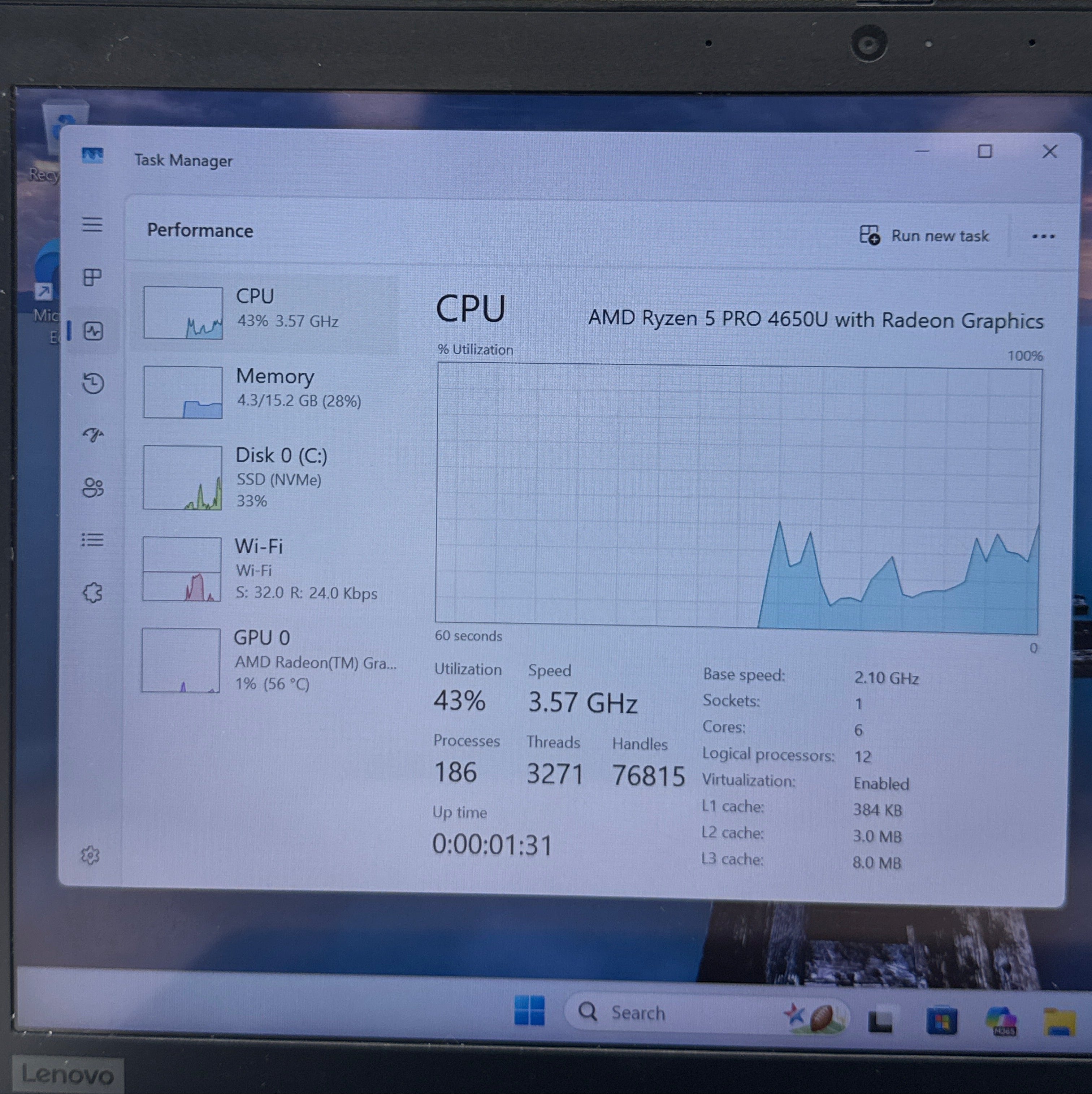Select the Wi-Fi performance item

[264, 569]
